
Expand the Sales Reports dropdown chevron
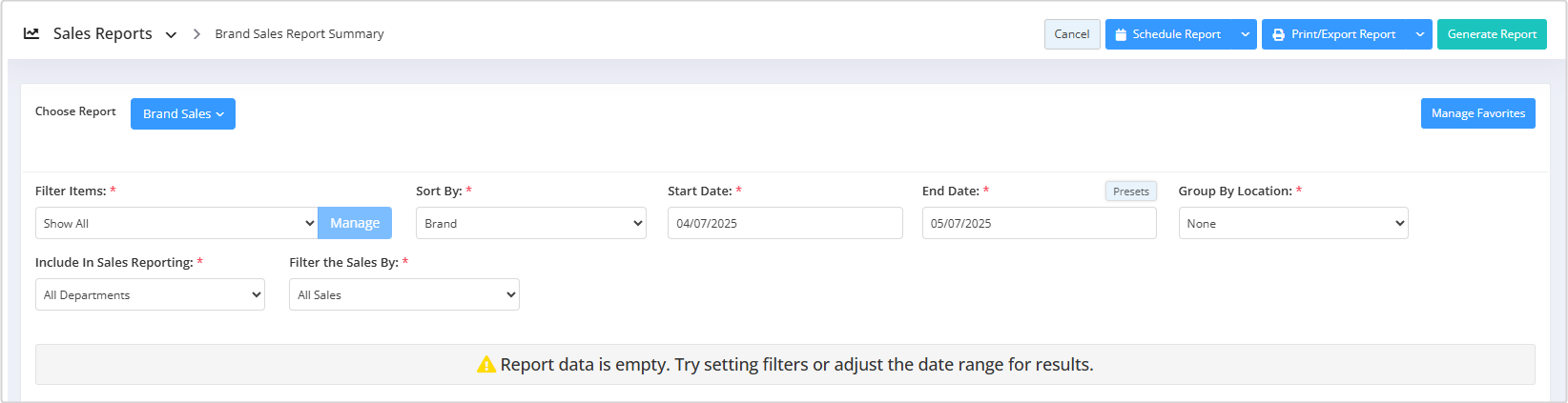(x=171, y=34)
